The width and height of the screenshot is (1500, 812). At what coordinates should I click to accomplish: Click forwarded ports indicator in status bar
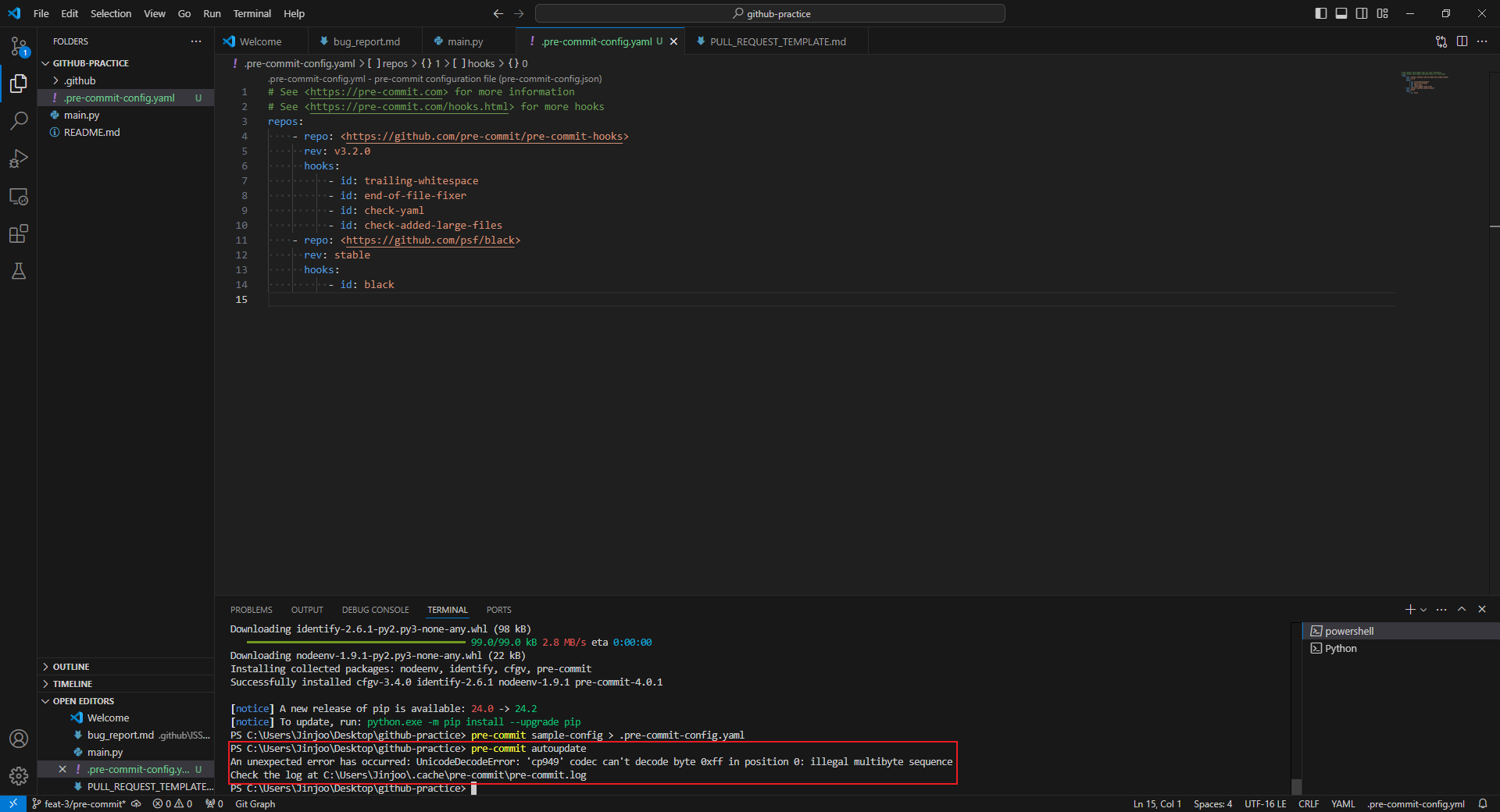pos(214,803)
